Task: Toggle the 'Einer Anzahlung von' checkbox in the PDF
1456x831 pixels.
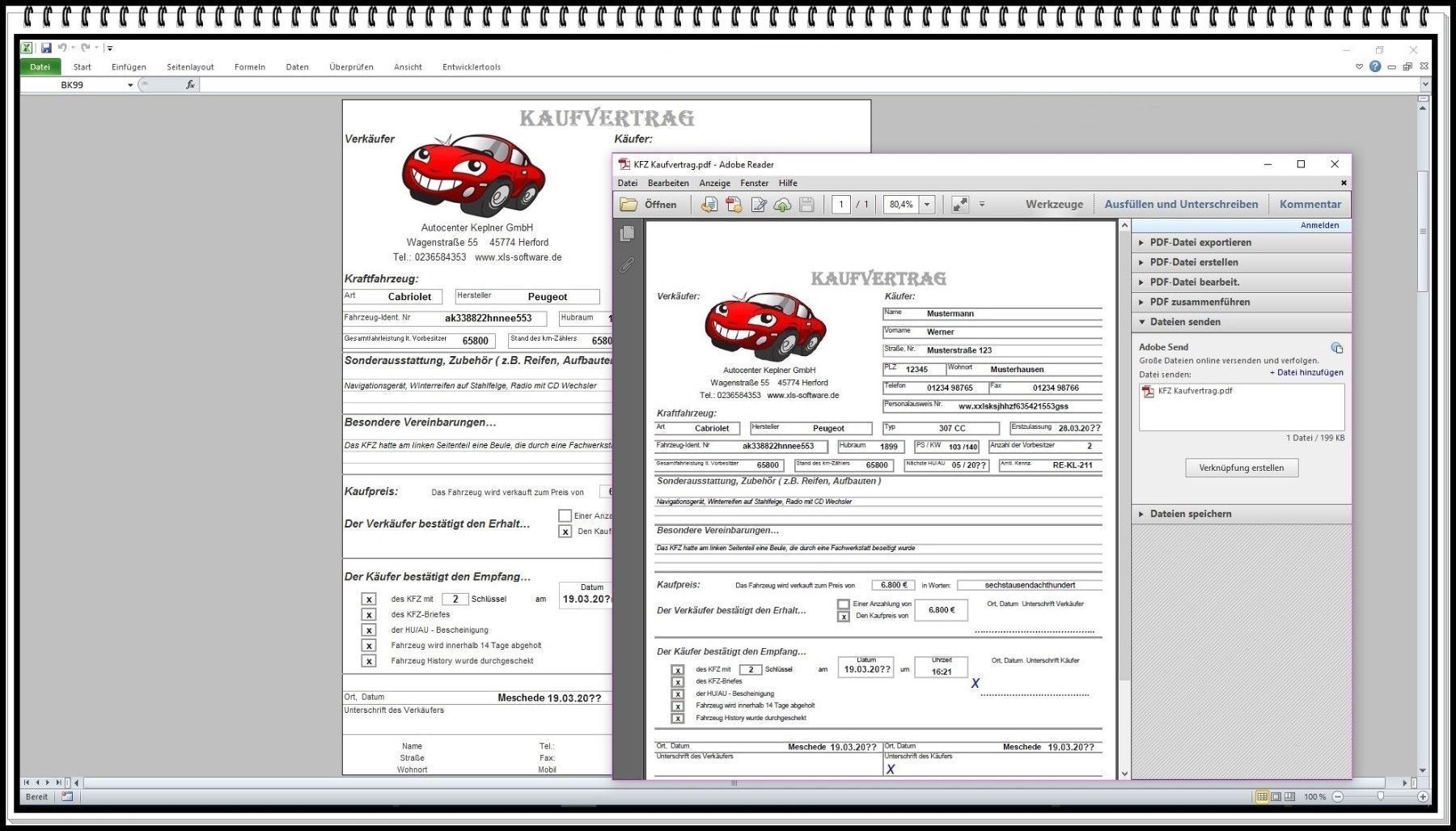Action: pyautogui.click(x=844, y=604)
